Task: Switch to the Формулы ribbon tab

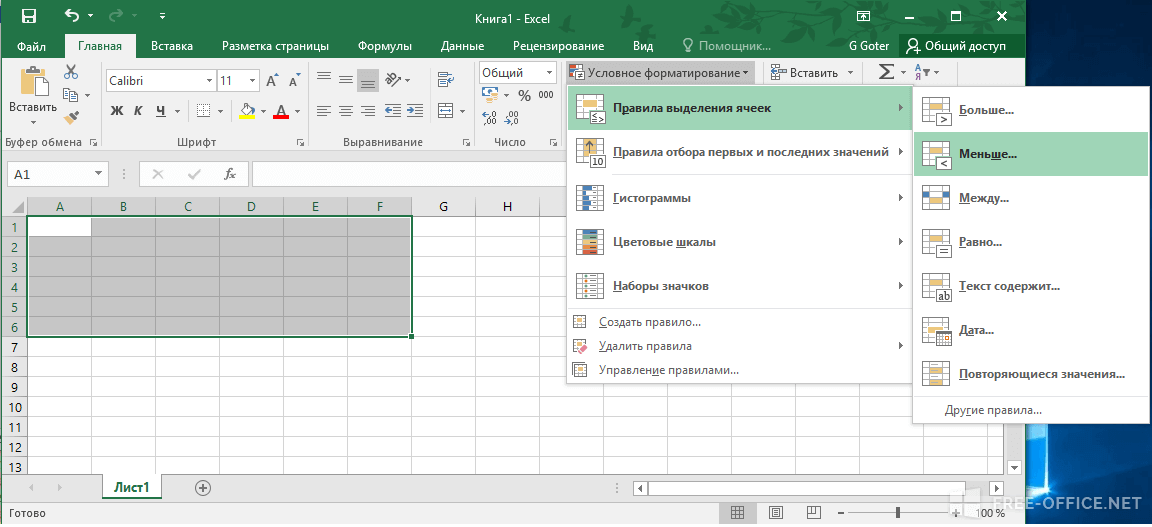Action: pyautogui.click(x=385, y=46)
